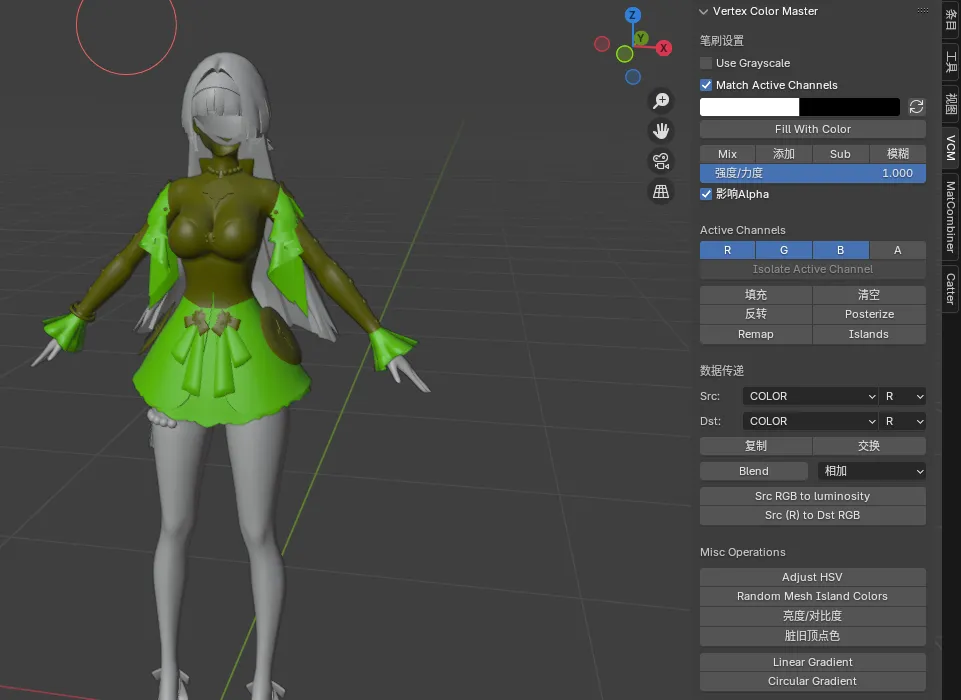Click the Remap button
Viewport: 961px width, 700px height.
pos(756,334)
